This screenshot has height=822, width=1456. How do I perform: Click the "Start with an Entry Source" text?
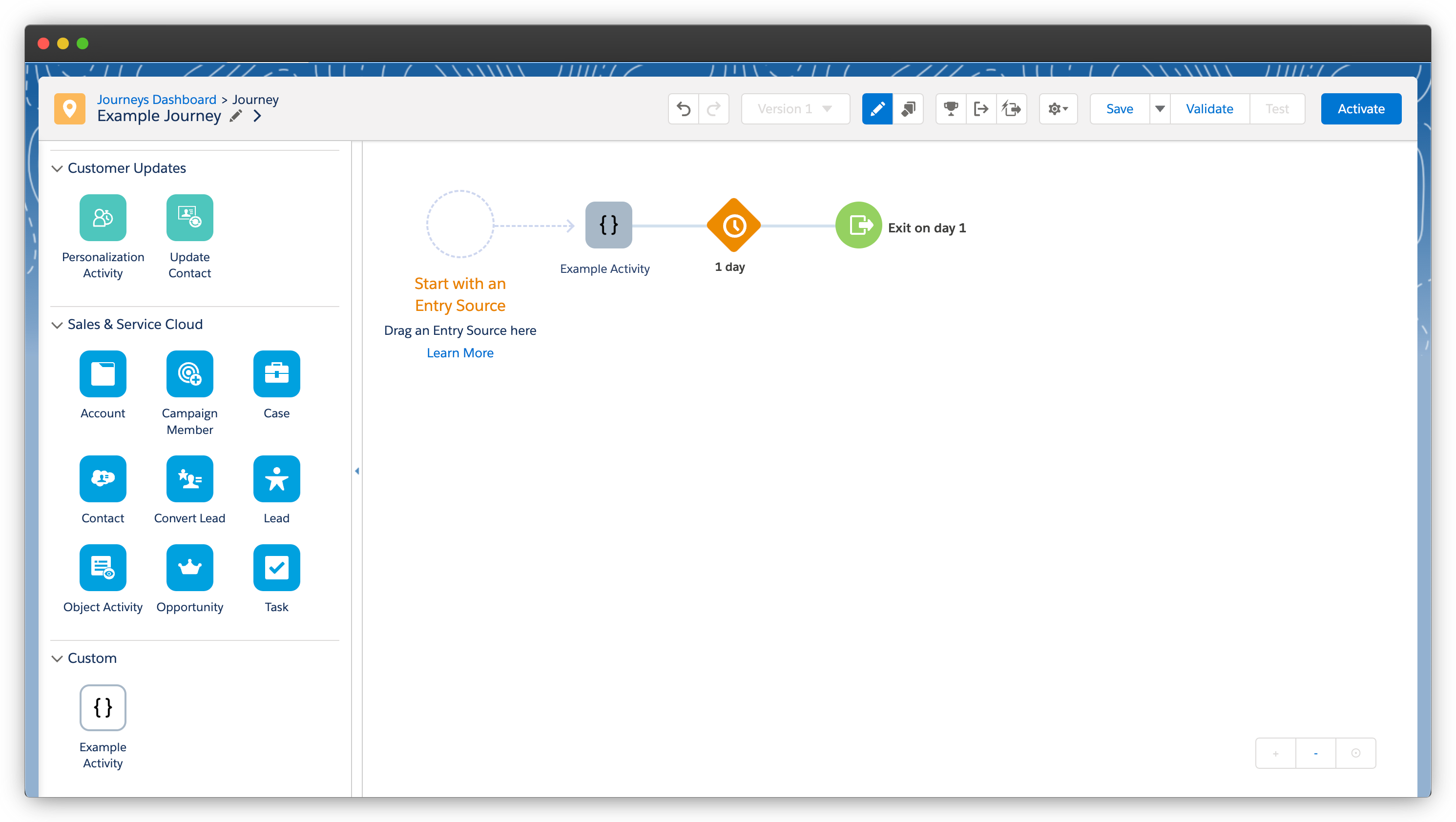(x=460, y=294)
